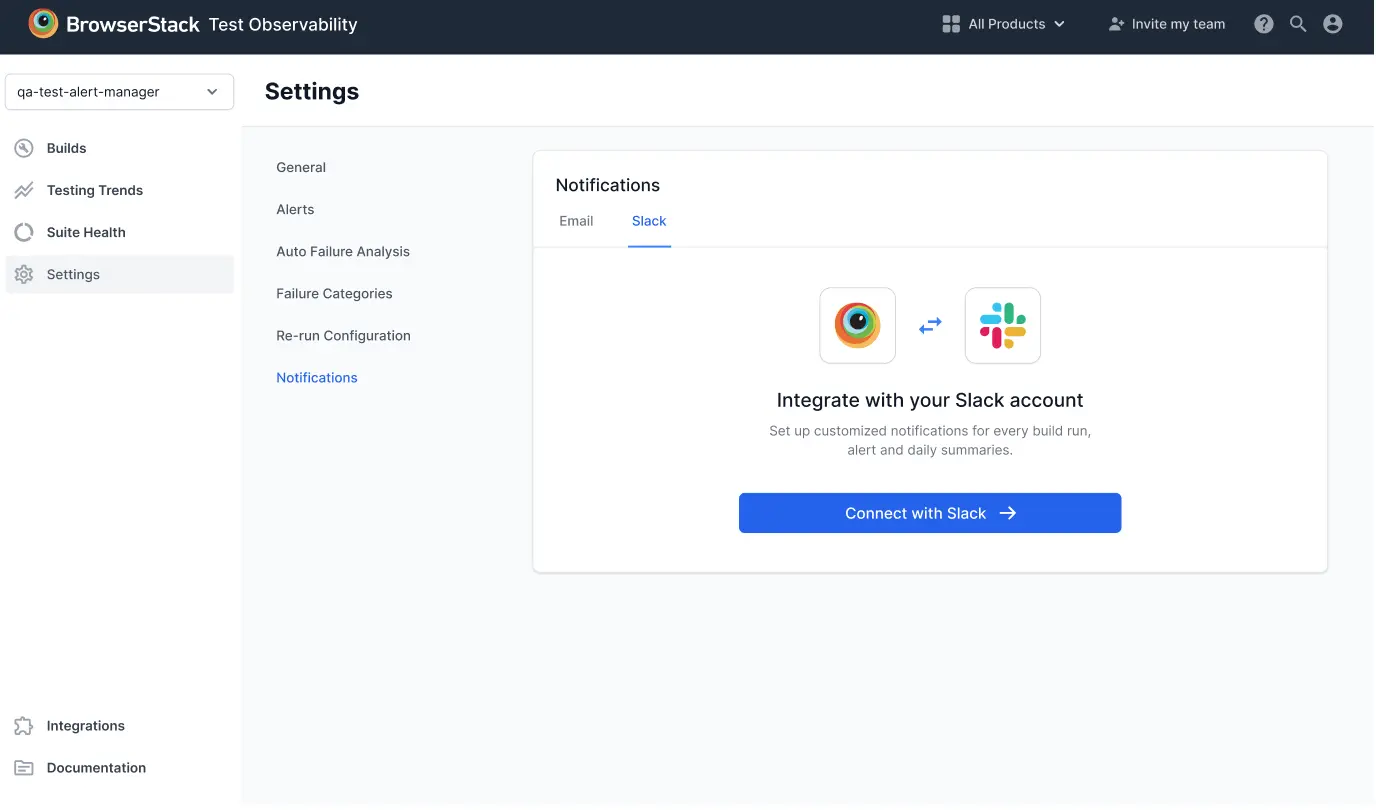Click the Invite my team person icon
The height and width of the screenshot is (810, 1376).
click(x=1117, y=24)
